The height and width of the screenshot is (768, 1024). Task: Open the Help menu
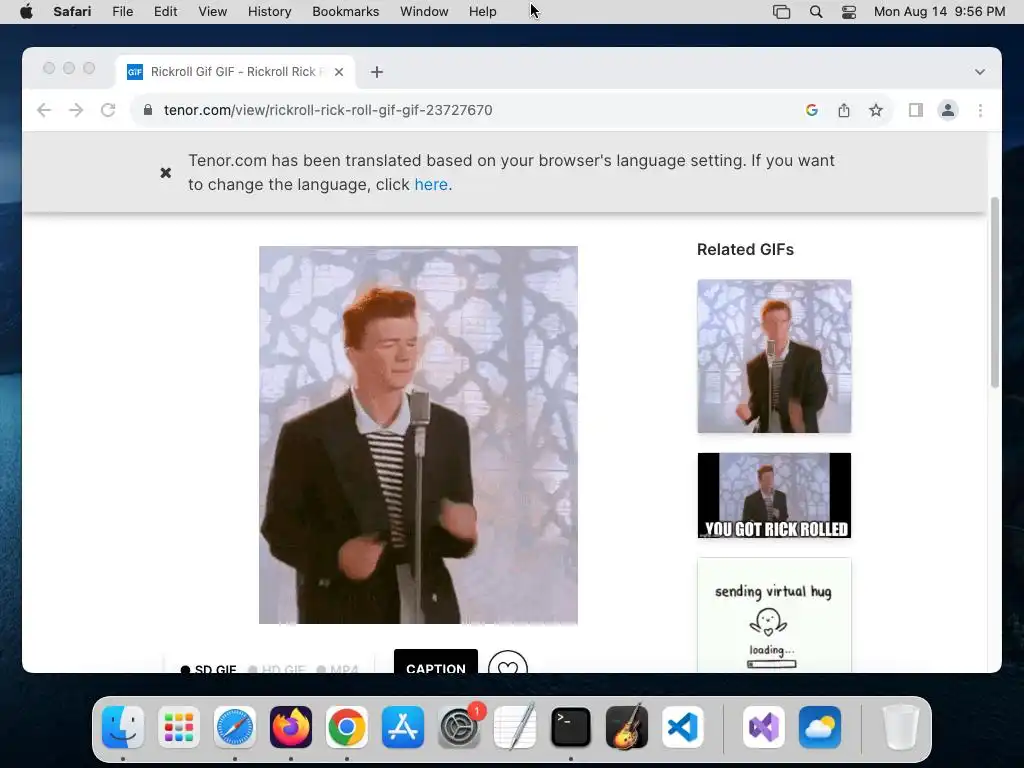pyautogui.click(x=483, y=12)
